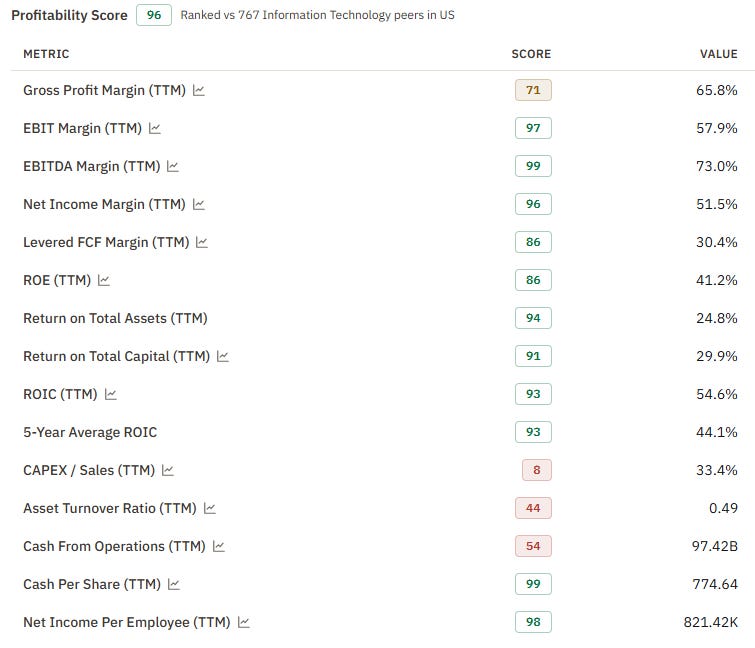Select the Cash Per Share (TTM) label
Viewport: 755px width, 648px height.
point(92,584)
